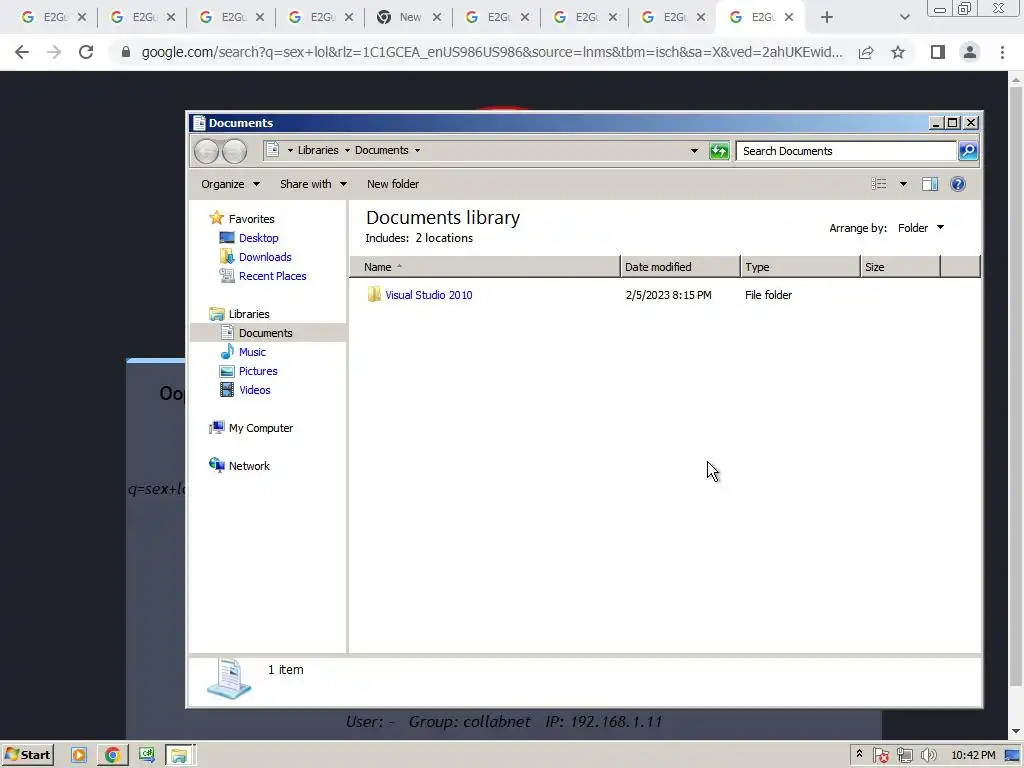Viewport: 1024px width, 768px height.
Task: Switch to the first E2Gu Chrome tab
Action: point(52,17)
